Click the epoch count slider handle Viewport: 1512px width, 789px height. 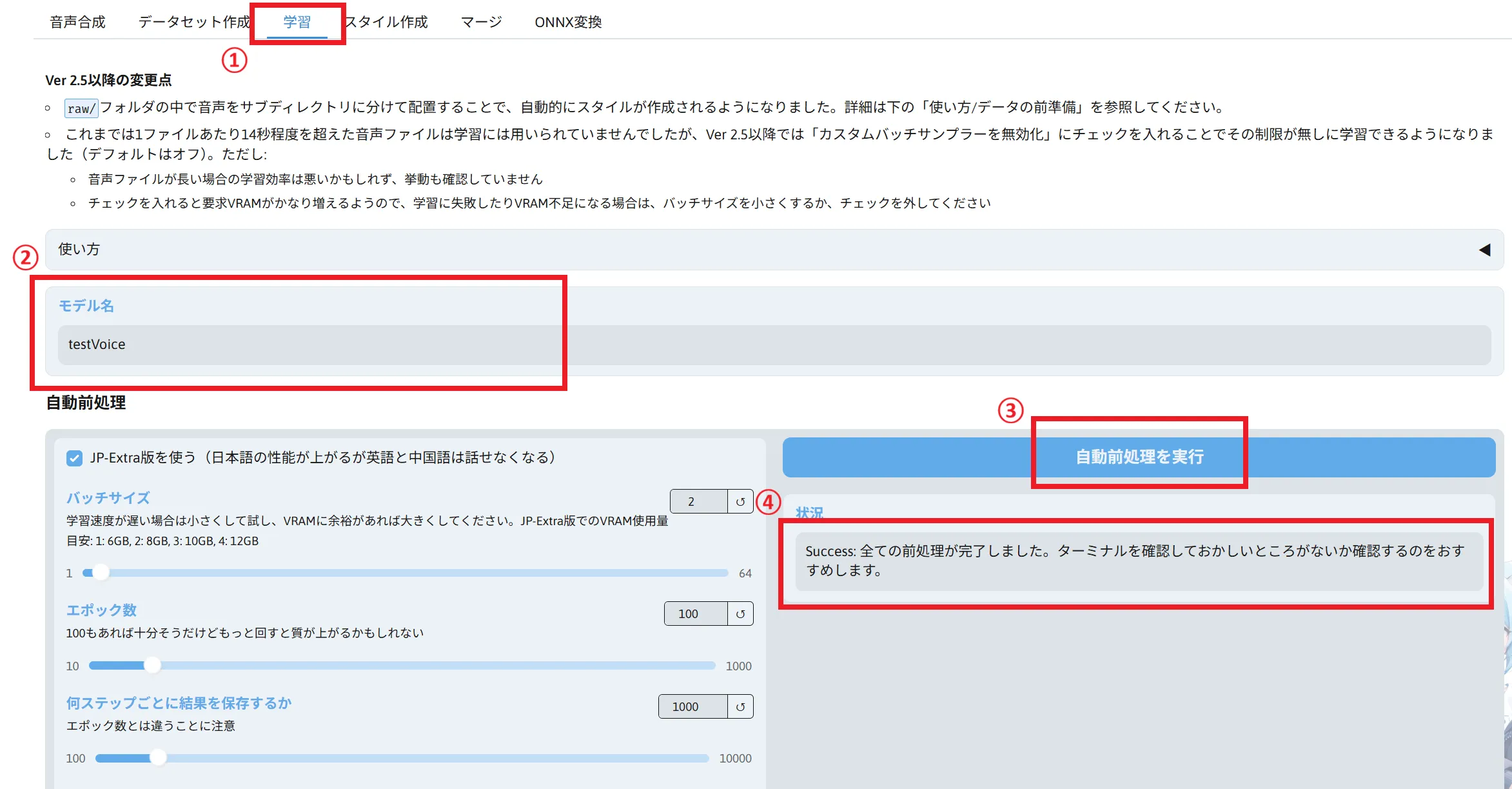(x=152, y=665)
